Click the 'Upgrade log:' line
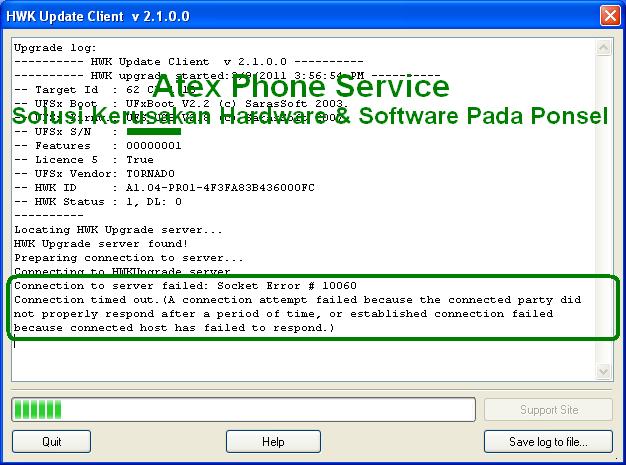 pos(55,48)
